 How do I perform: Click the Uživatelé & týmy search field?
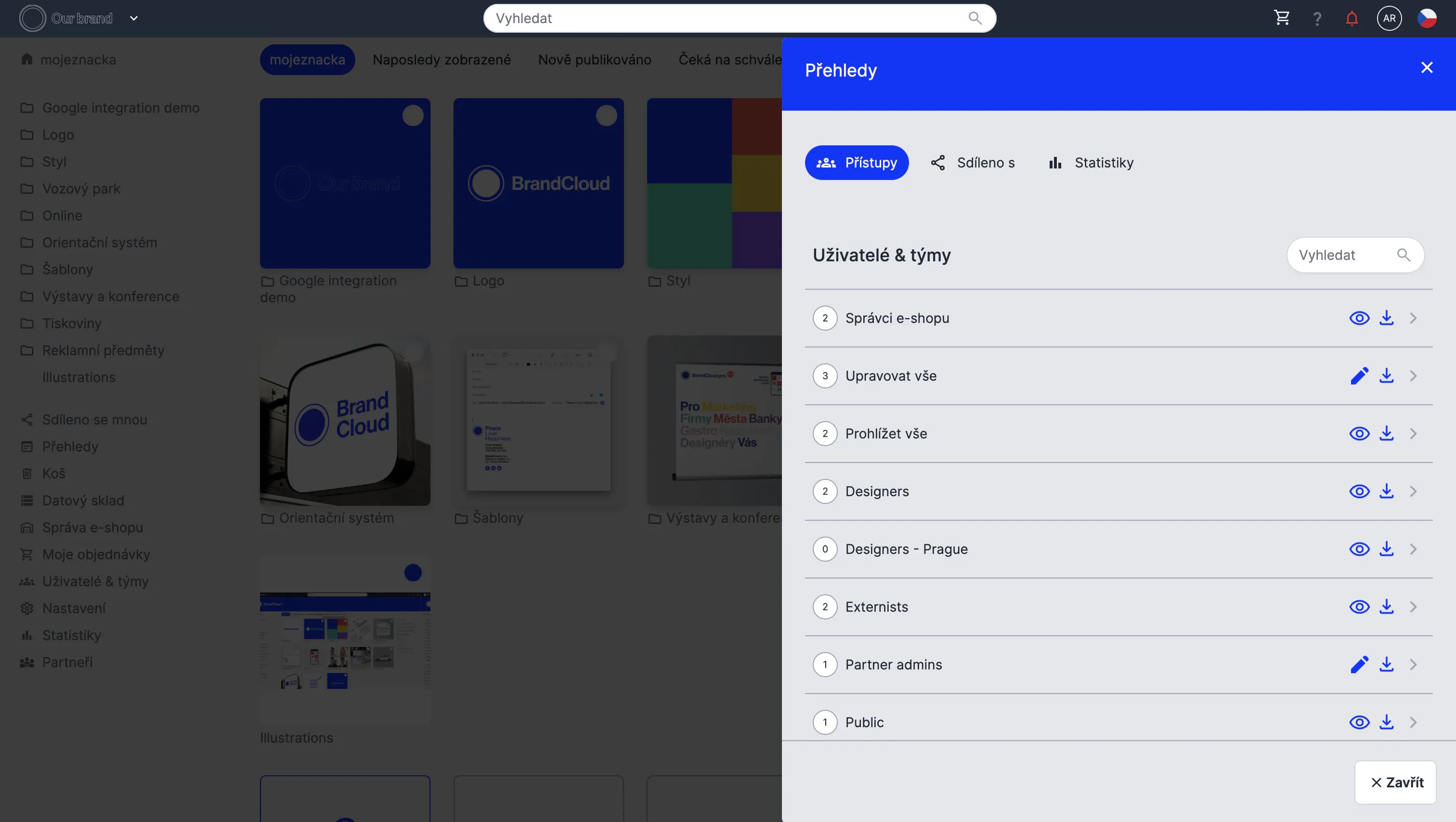[x=1345, y=256]
